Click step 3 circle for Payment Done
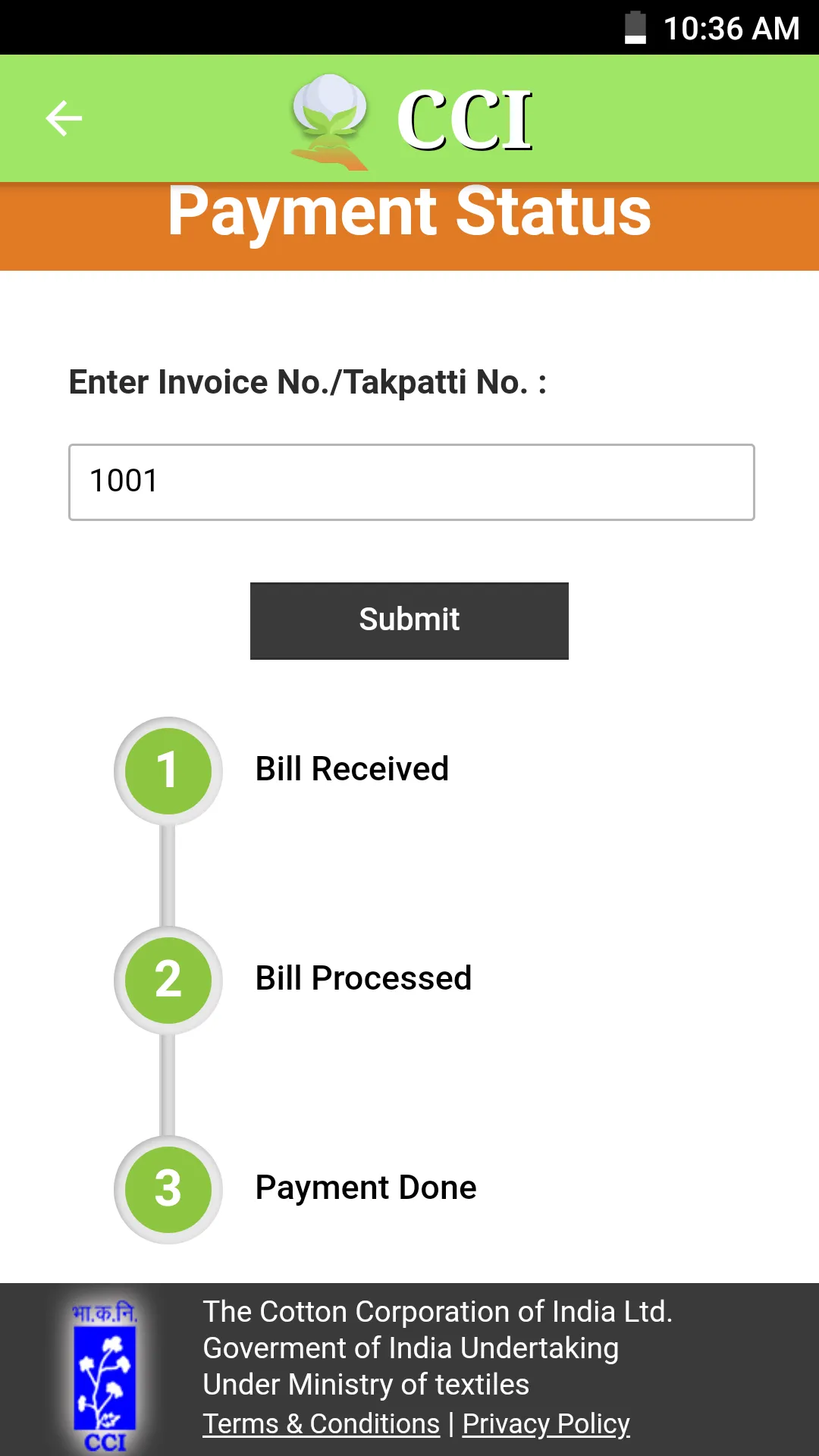819x1456 pixels. tap(168, 1189)
